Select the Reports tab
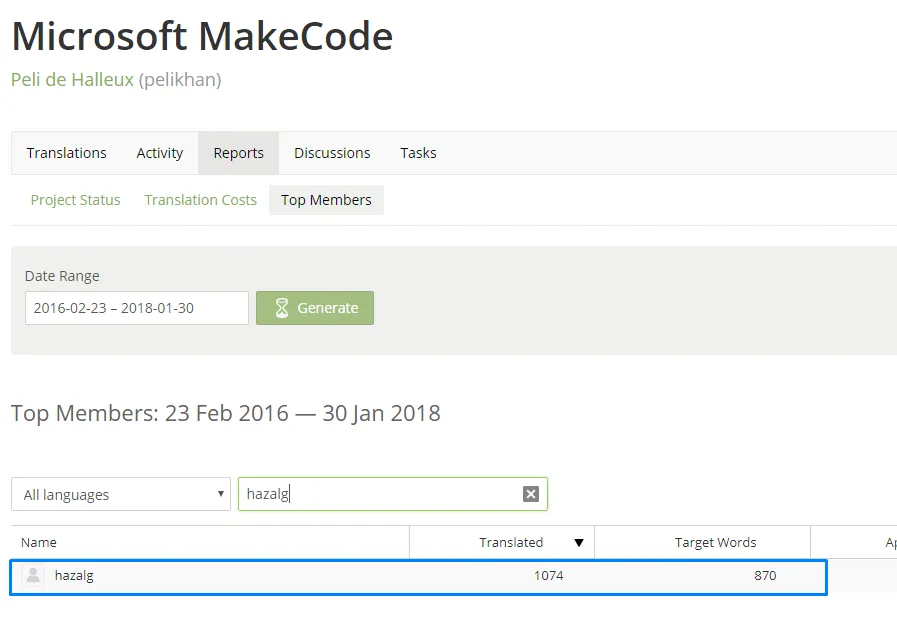 [239, 153]
